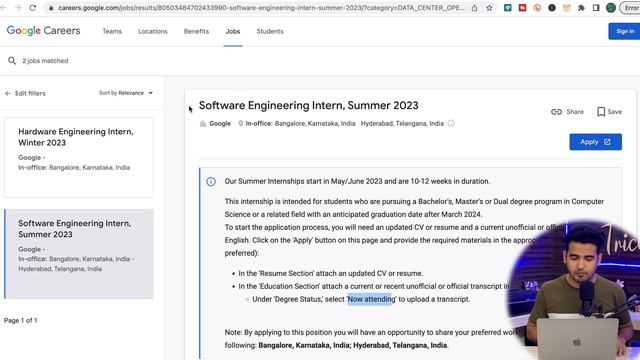
Task: Select the Software Engineering Intern, Summer 2023 card
Action: point(79,254)
